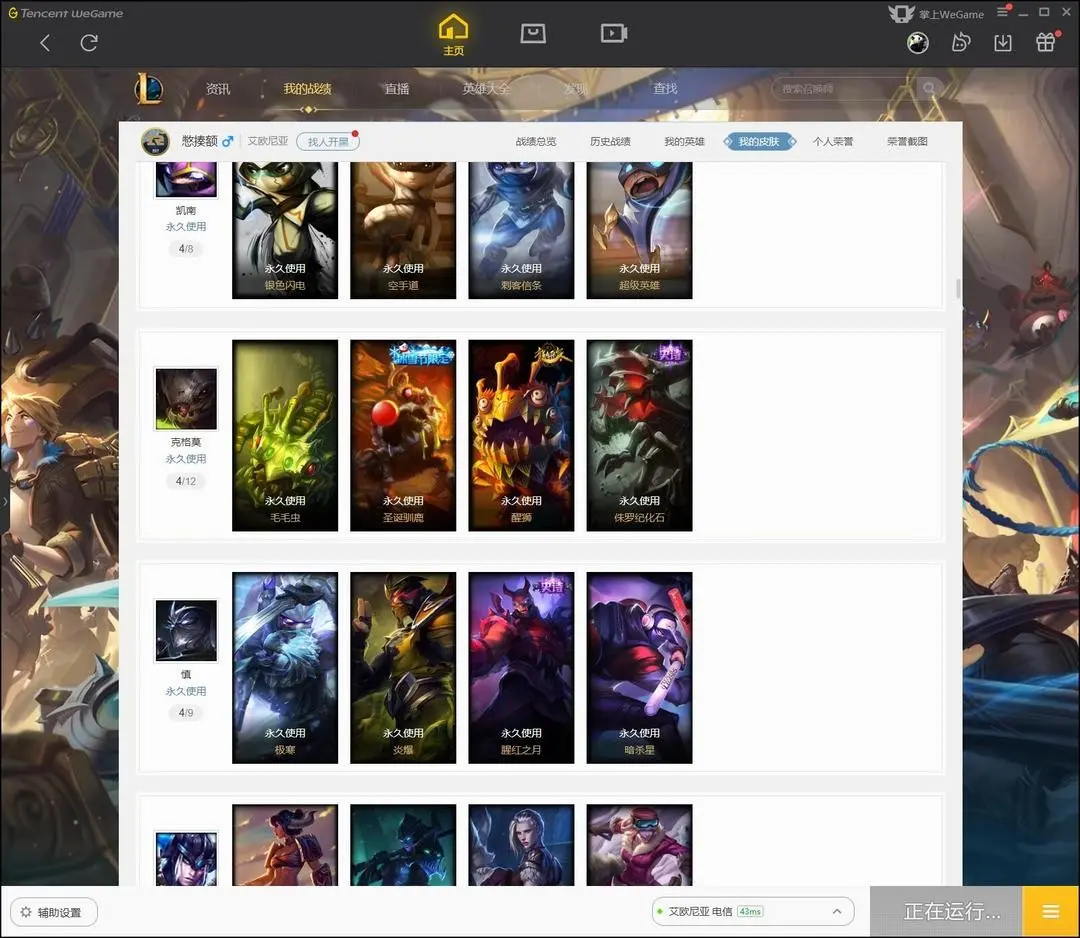This screenshot has height=938, width=1080.
Task: Open the WeGame menu icon with red dot
Action: pos(1003,12)
